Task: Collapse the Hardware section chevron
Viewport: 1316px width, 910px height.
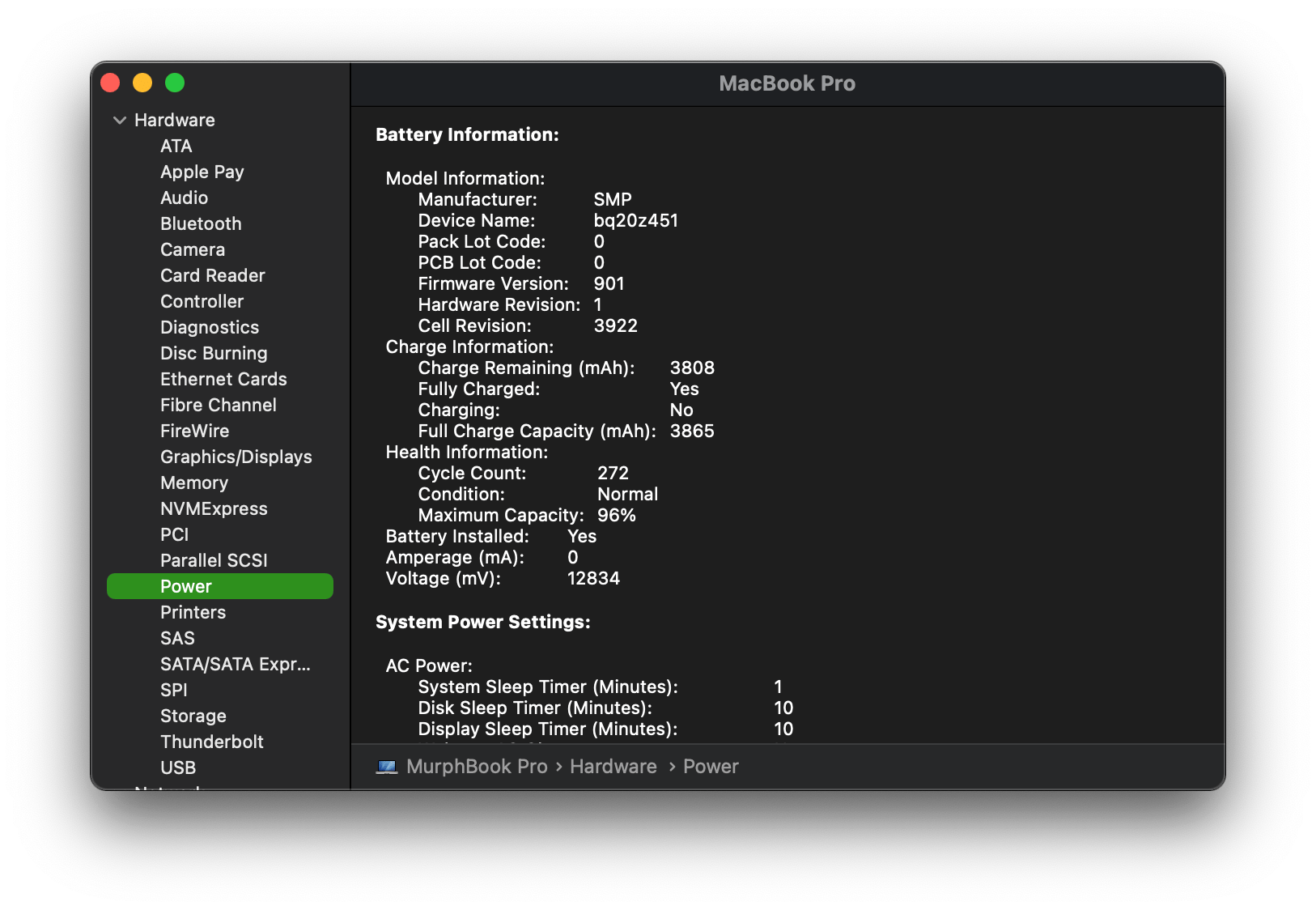Action: [120, 121]
